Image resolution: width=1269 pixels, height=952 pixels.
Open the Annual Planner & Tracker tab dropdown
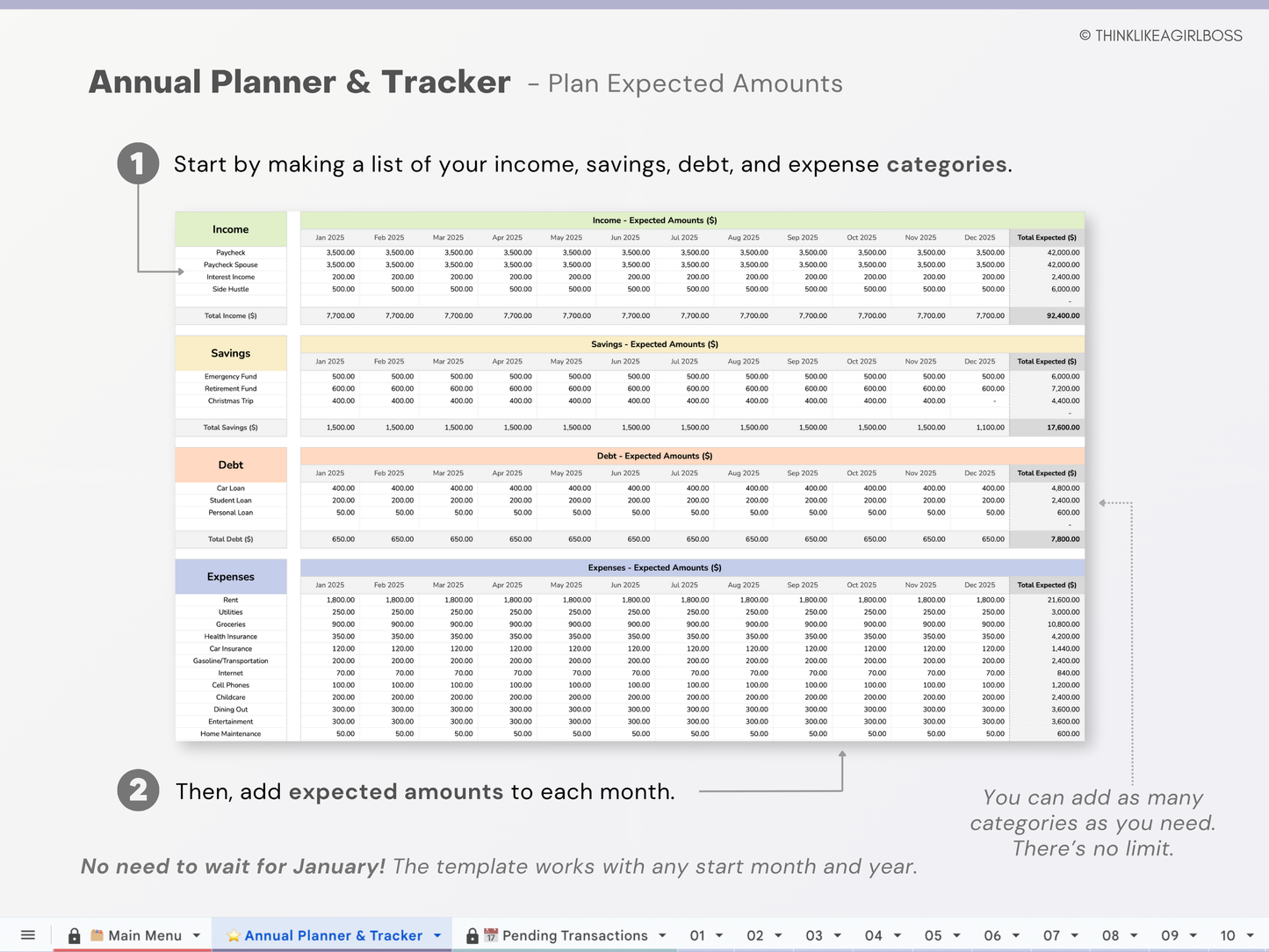click(436, 934)
